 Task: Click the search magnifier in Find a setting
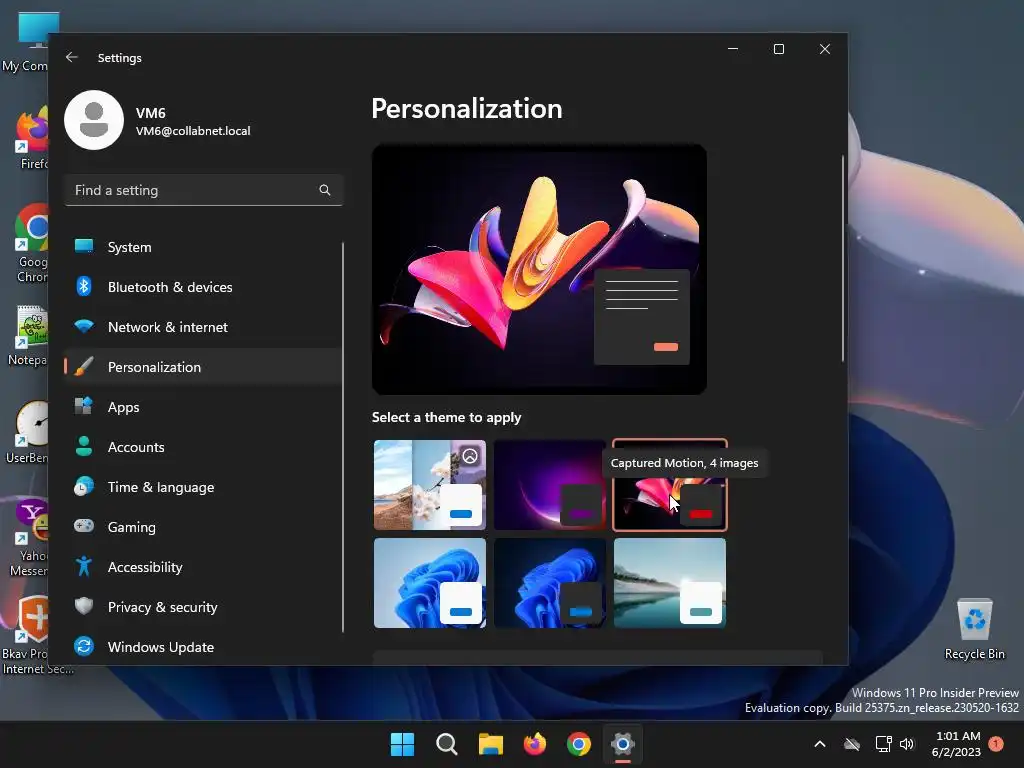click(325, 190)
